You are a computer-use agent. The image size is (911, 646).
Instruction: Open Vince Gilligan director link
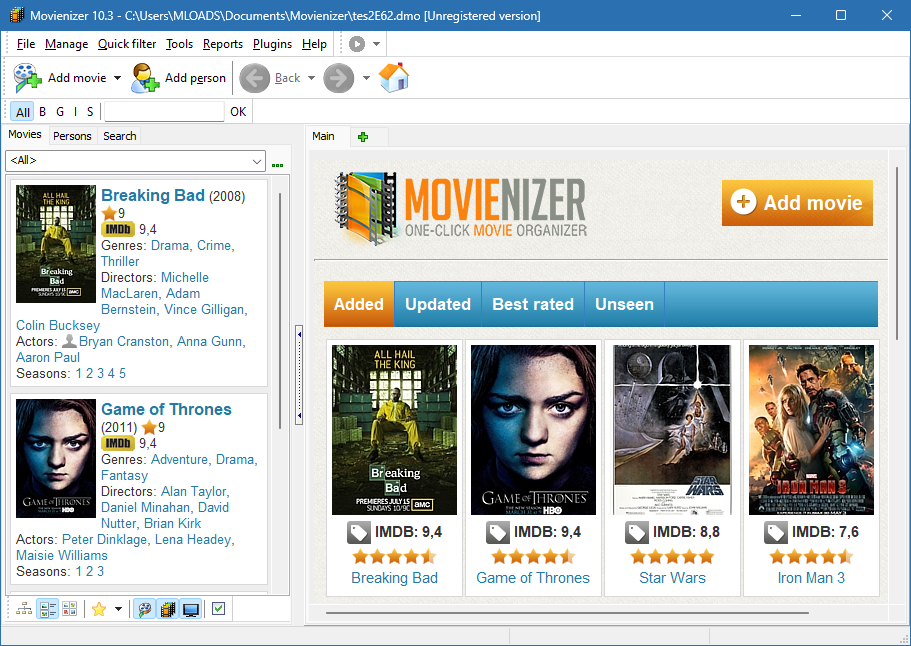coord(205,310)
